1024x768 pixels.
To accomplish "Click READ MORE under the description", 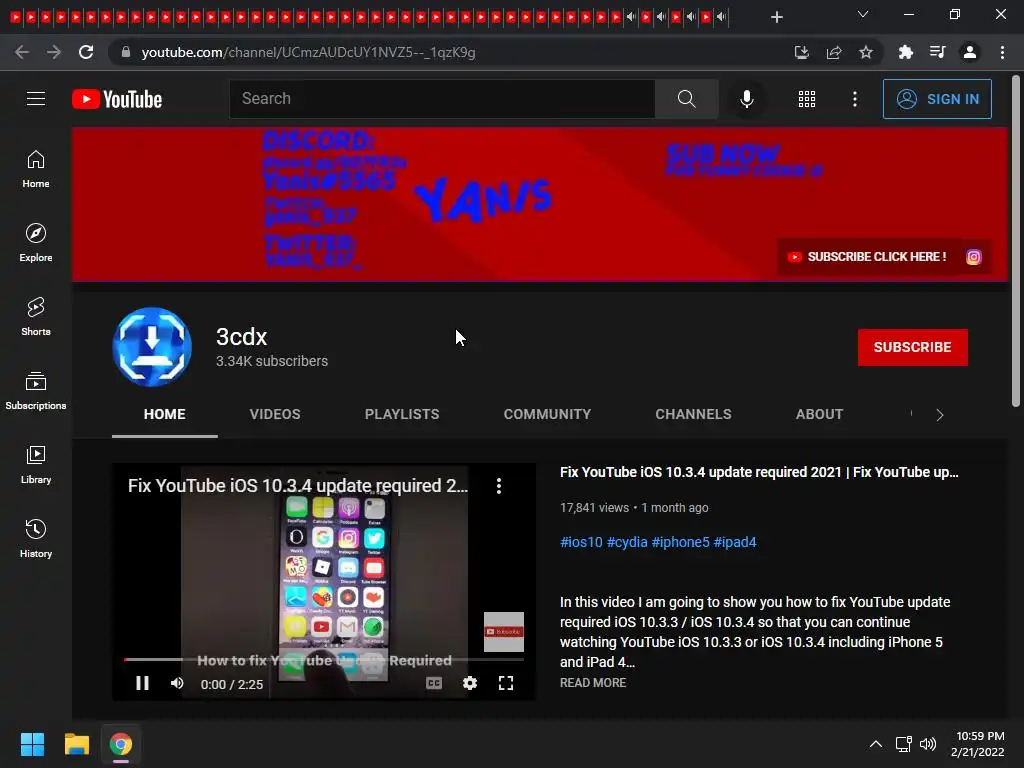I will coord(593,682).
